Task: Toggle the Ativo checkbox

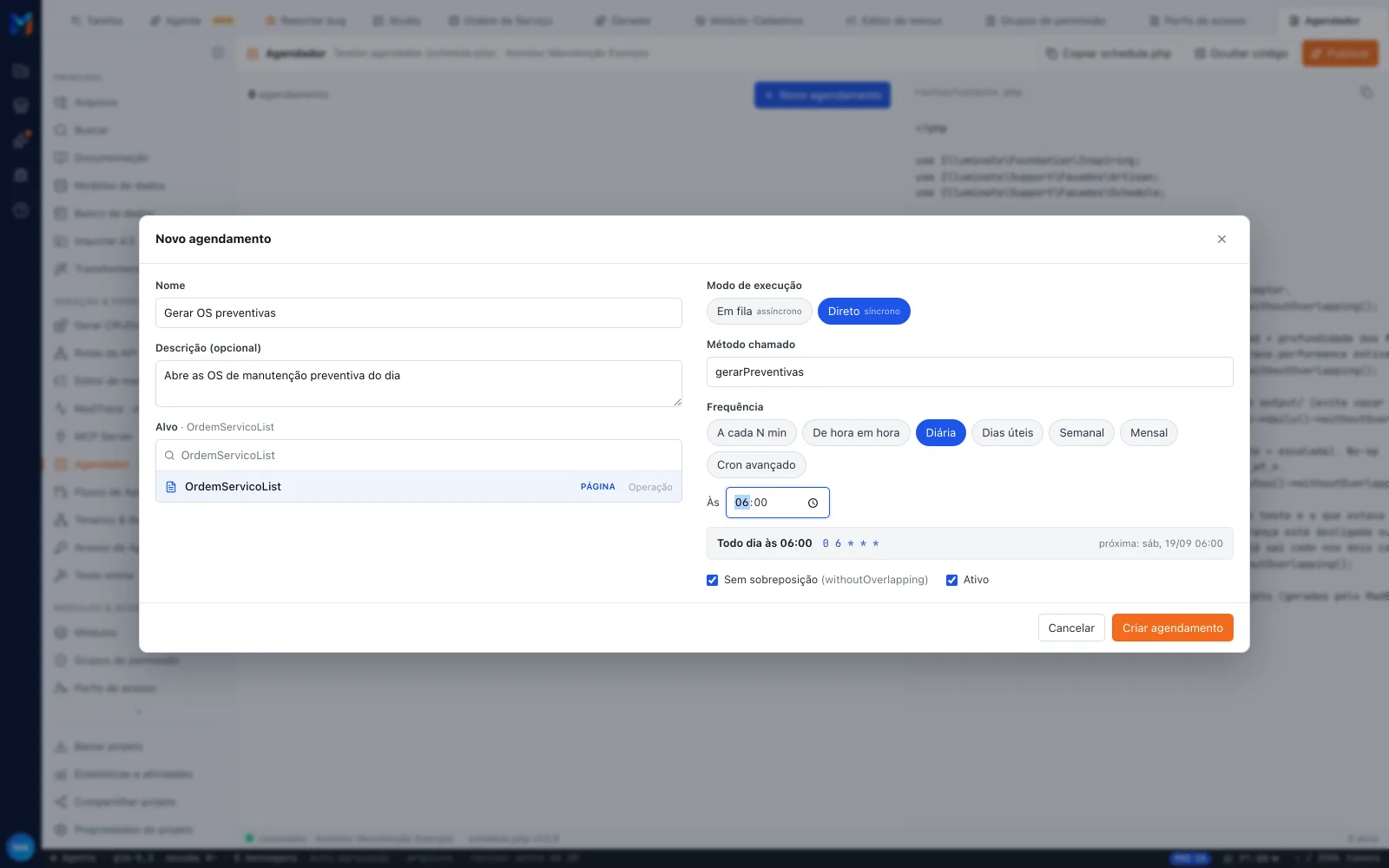Action: click(951, 580)
